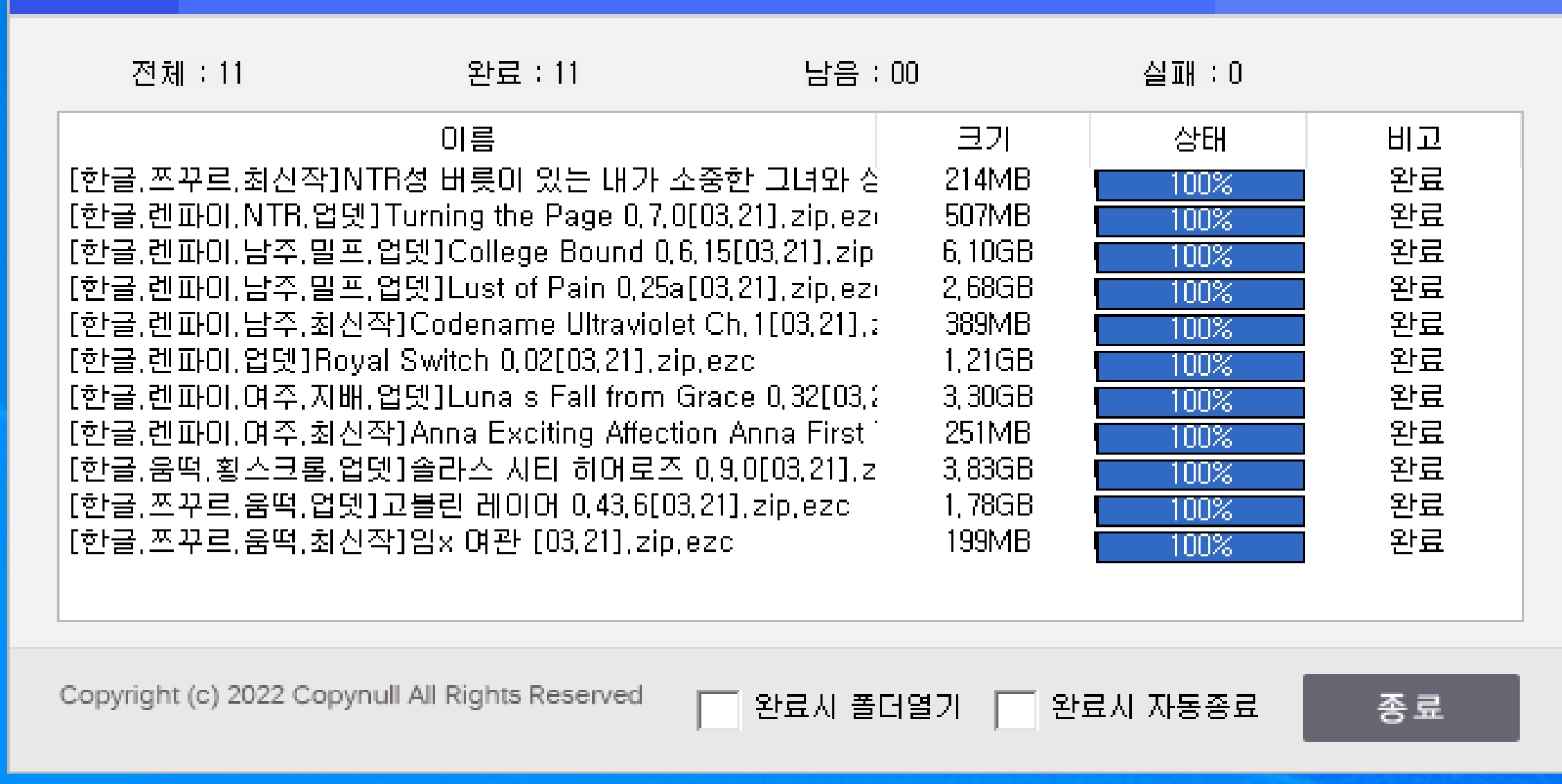This screenshot has height=784, width=1562.
Task: Click the 비고 column header
Action: click(x=1414, y=139)
